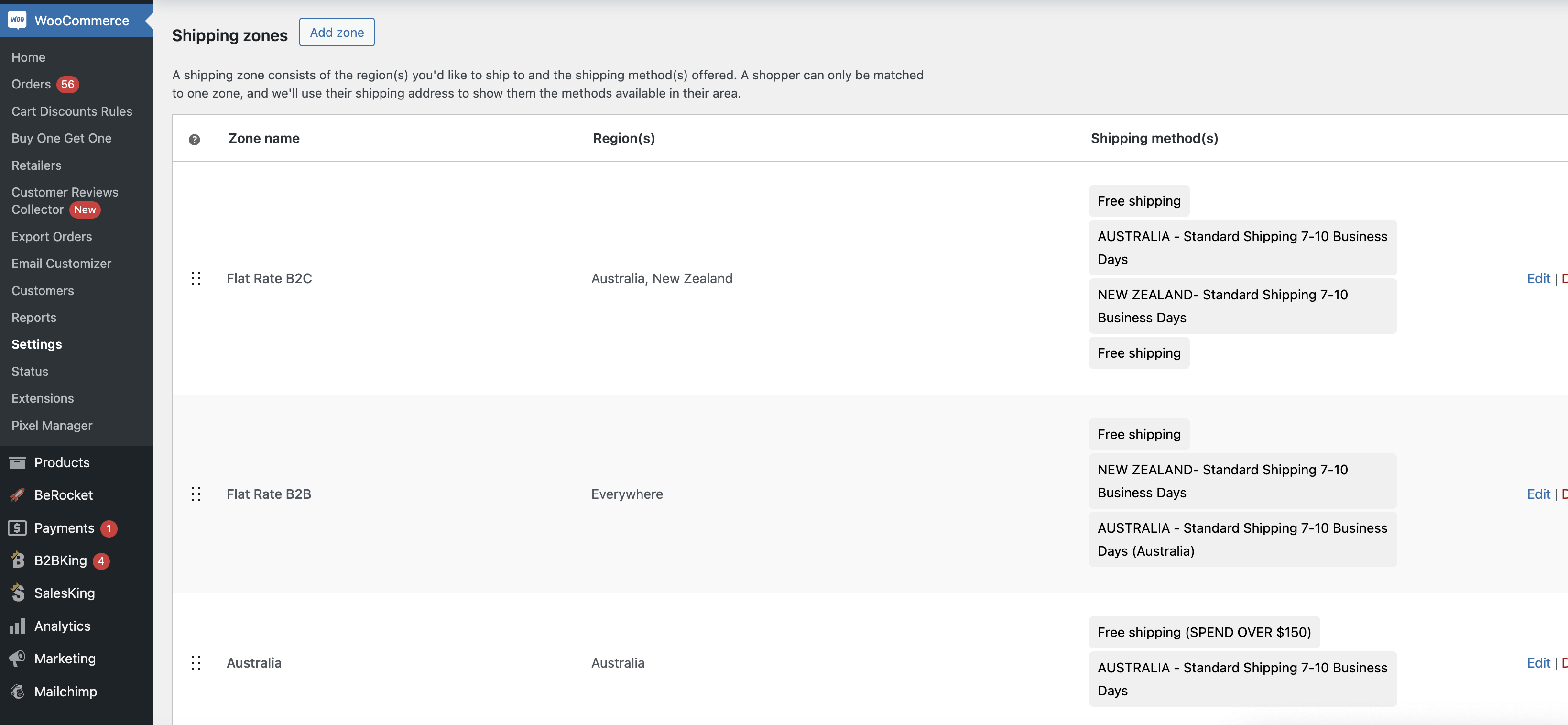
Task: Go to Customers page
Action: [x=43, y=290]
